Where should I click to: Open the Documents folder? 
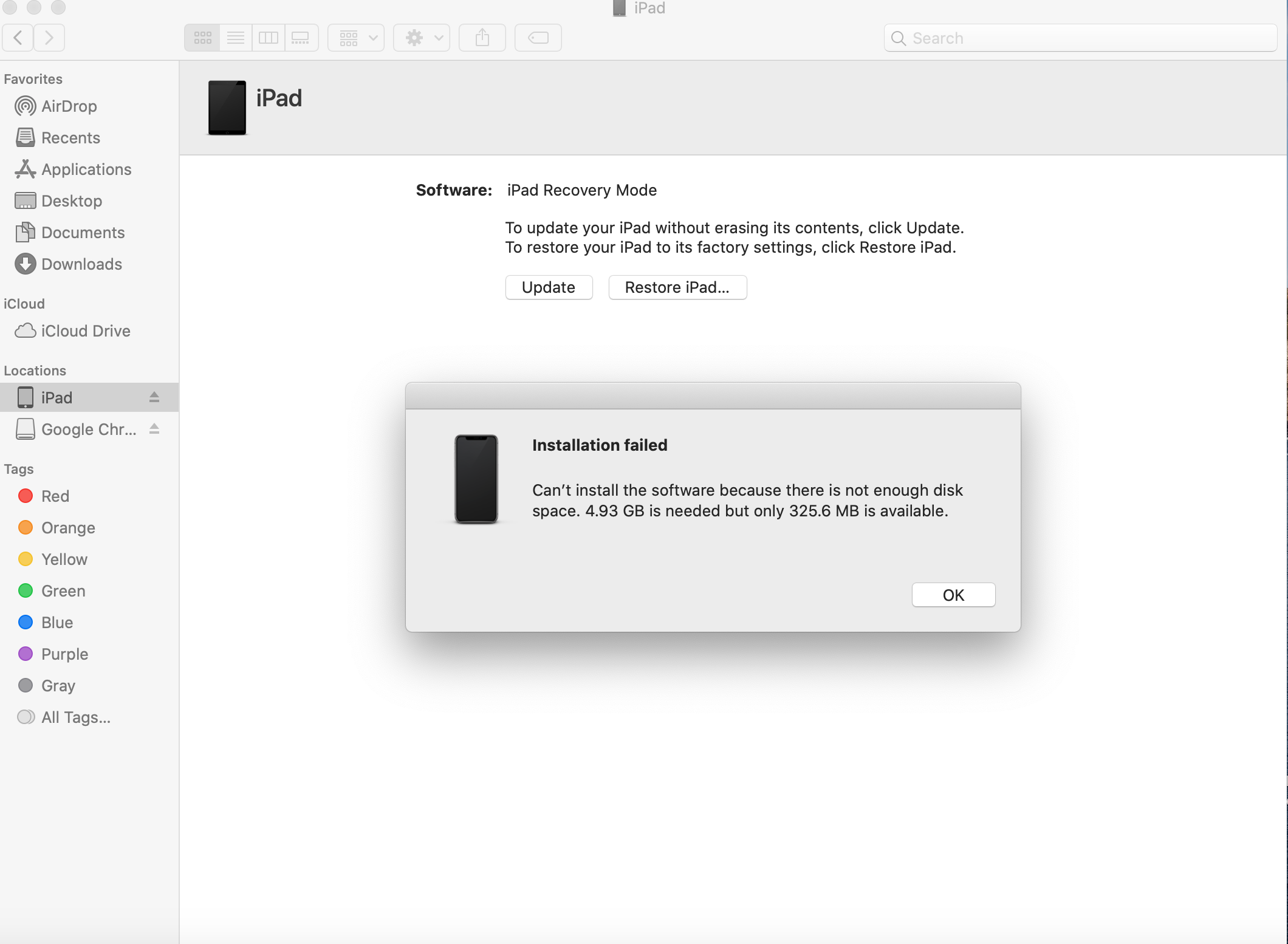[x=83, y=233]
